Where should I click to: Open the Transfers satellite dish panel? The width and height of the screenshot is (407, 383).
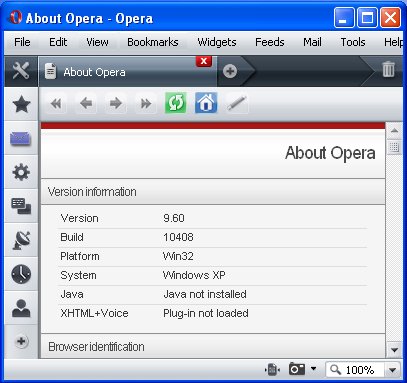(21, 240)
